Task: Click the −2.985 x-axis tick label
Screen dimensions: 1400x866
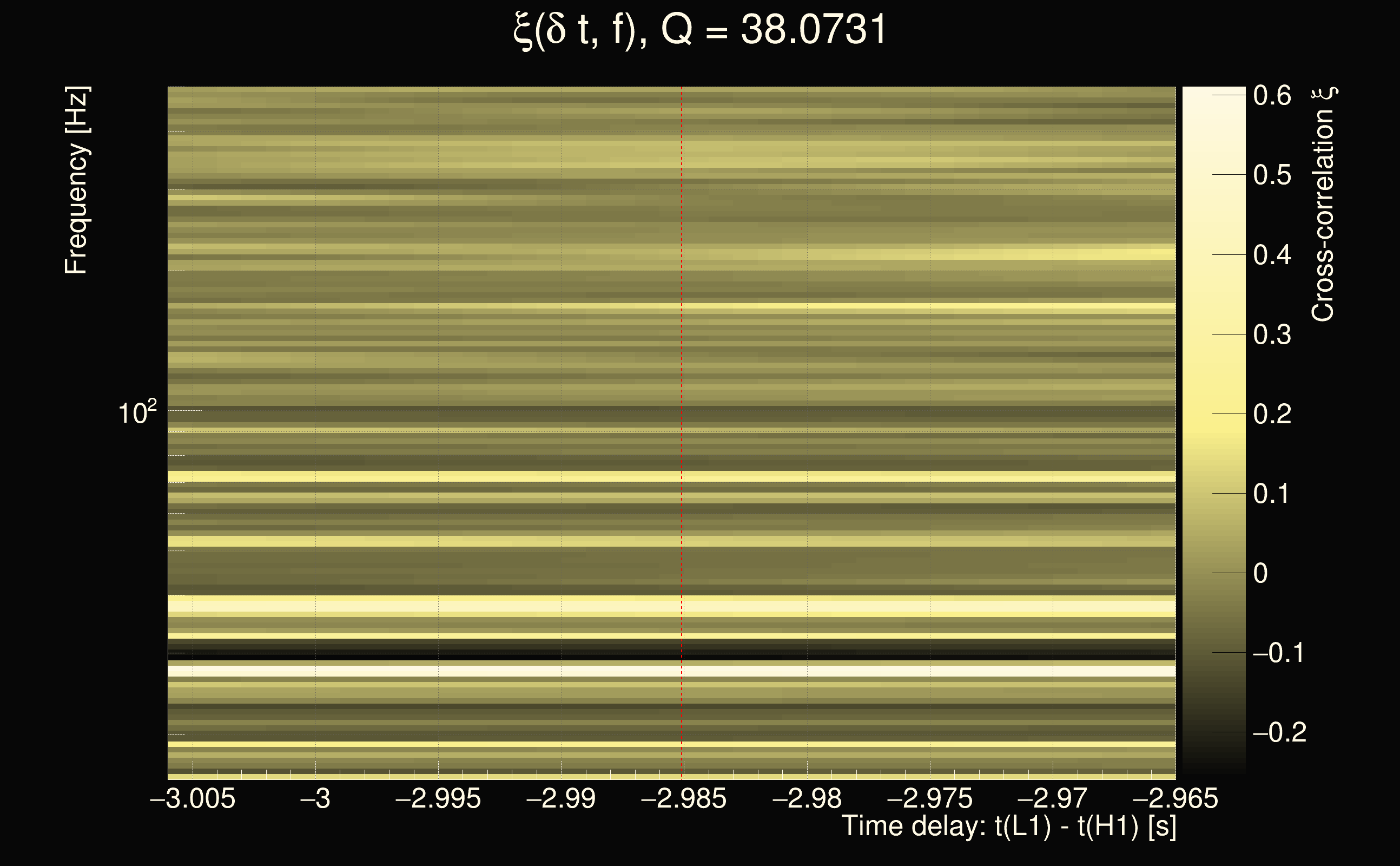Action: (x=683, y=799)
